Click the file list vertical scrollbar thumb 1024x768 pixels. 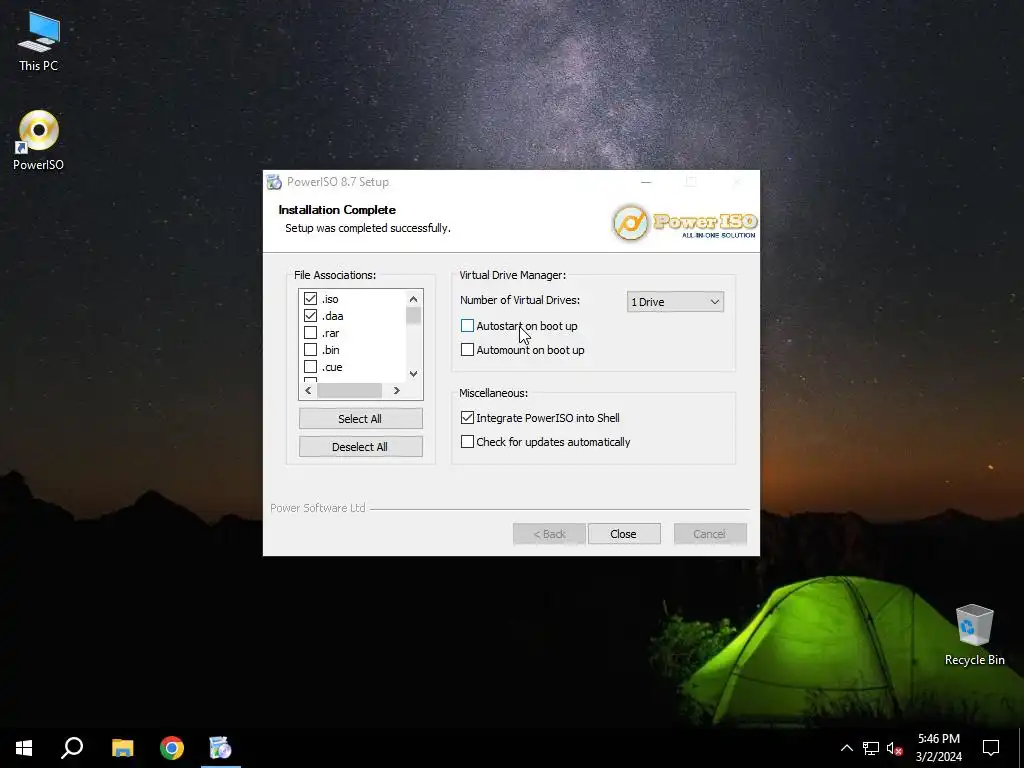tap(413, 315)
